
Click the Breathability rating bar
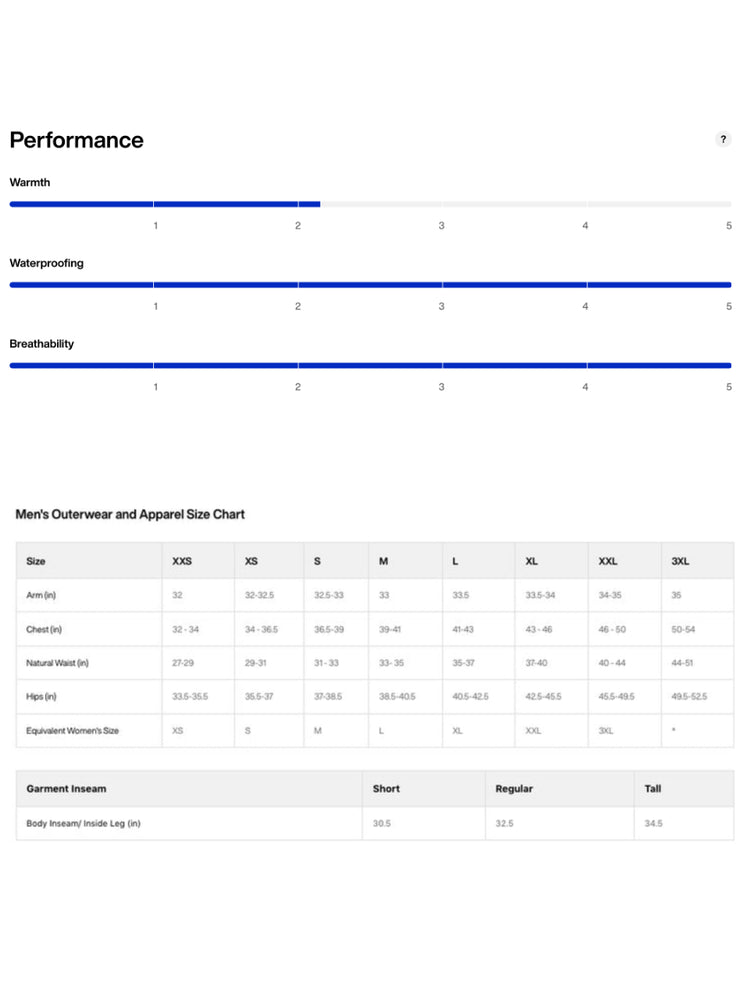pos(370,365)
